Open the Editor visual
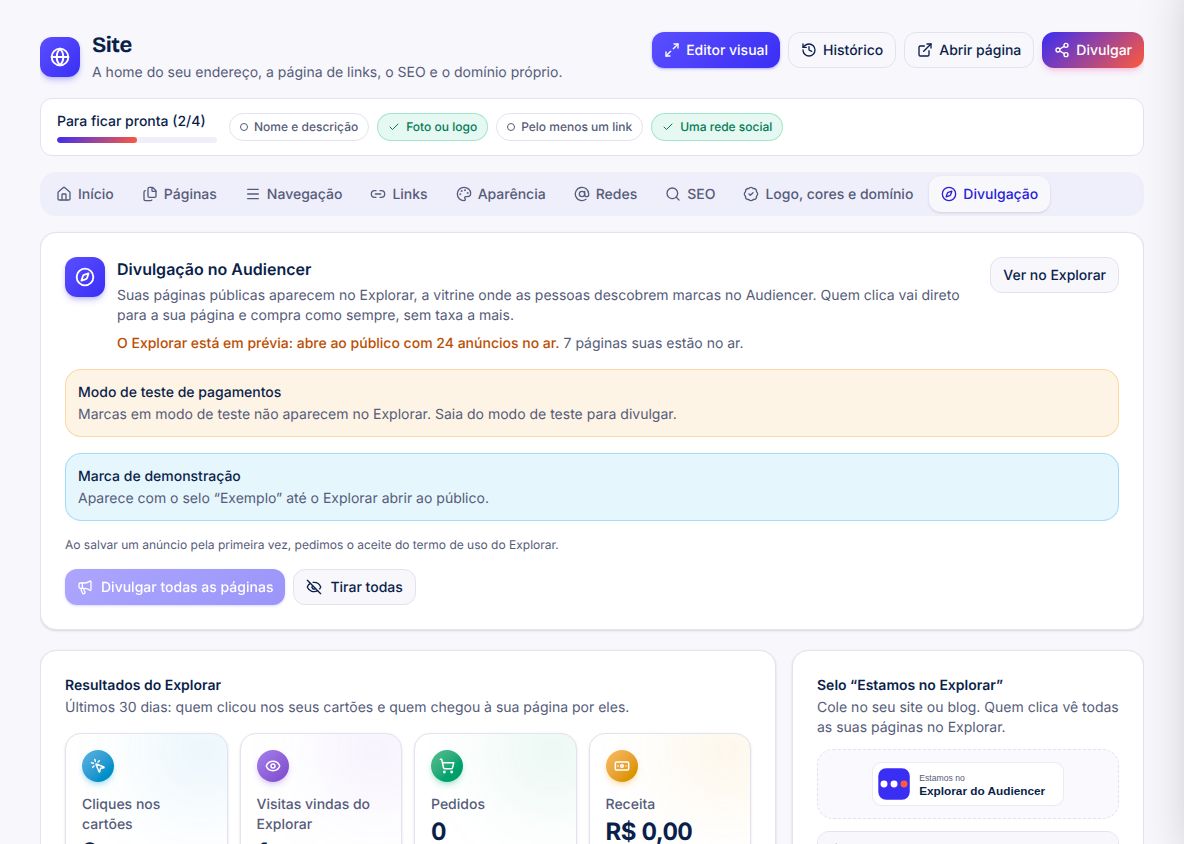The width and height of the screenshot is (1184, 844). [716, 50]
